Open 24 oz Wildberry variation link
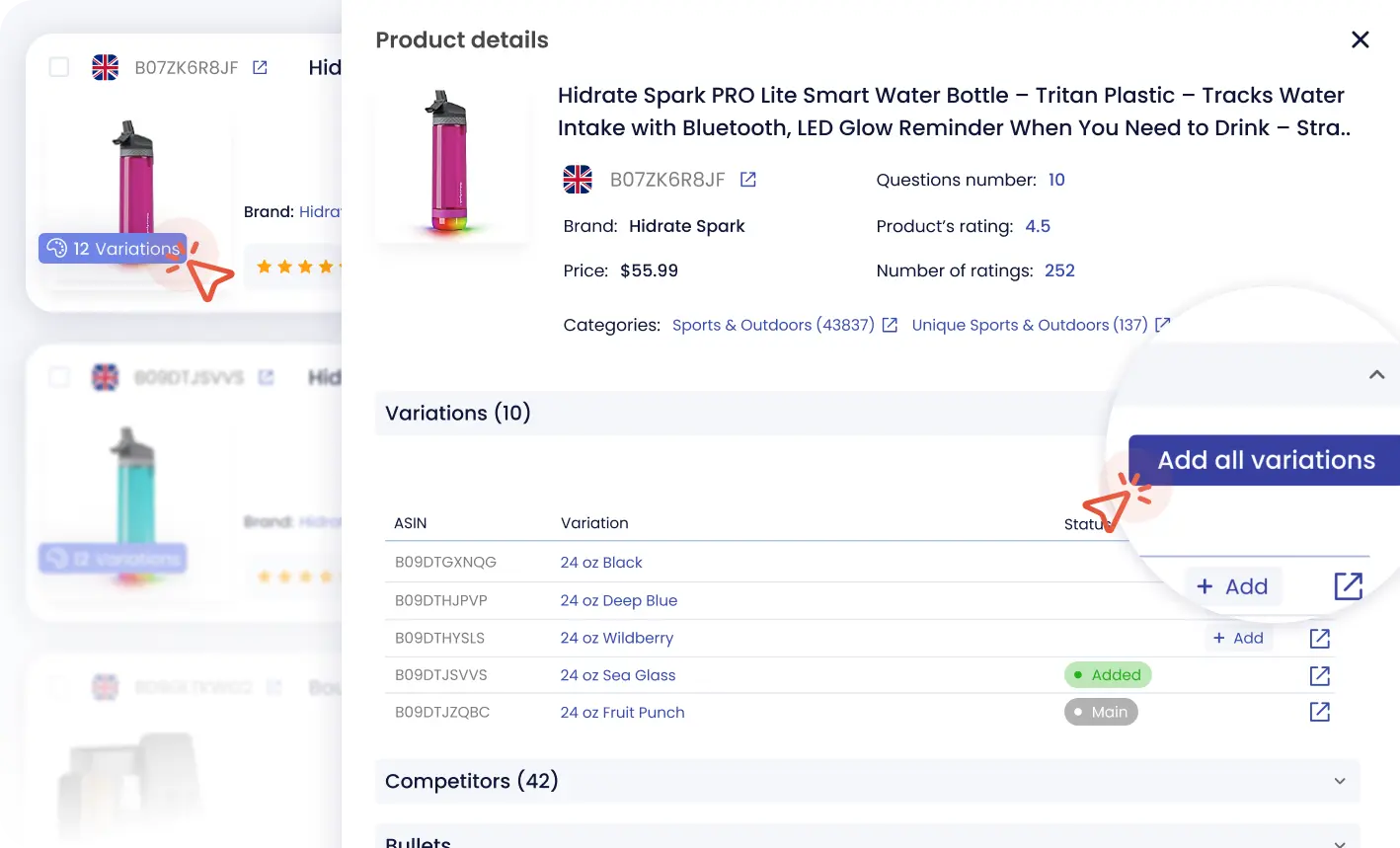This screenshot has width=1400, height=848. 617,638
